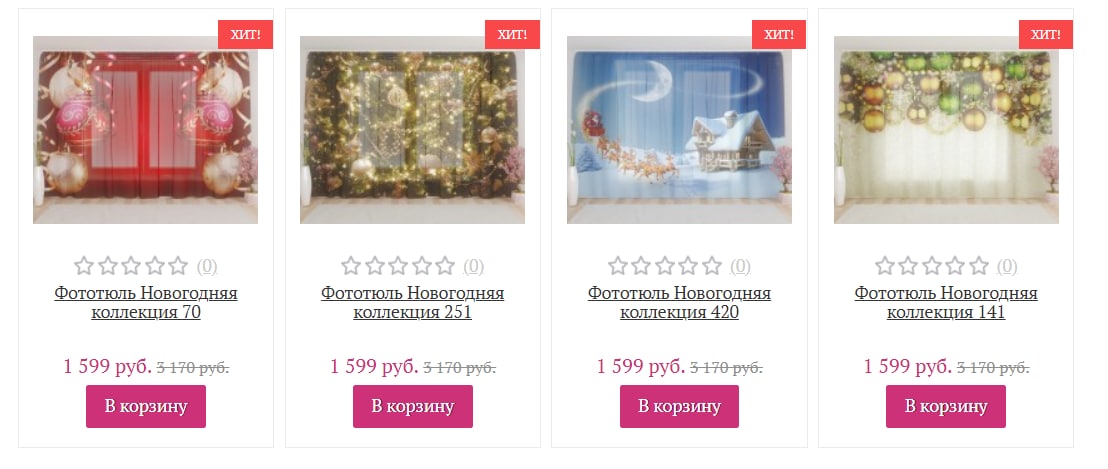Give collection 251 a first-star rating

tap(350, 266)
